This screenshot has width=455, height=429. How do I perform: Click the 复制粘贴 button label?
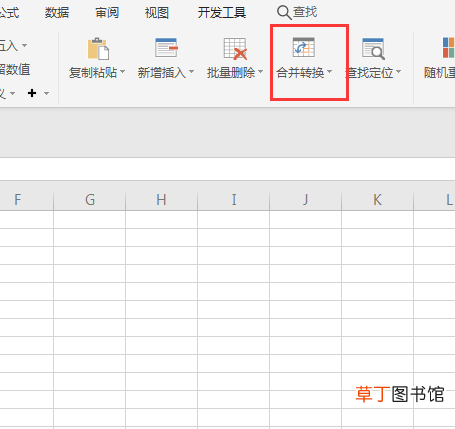[93, 72]
